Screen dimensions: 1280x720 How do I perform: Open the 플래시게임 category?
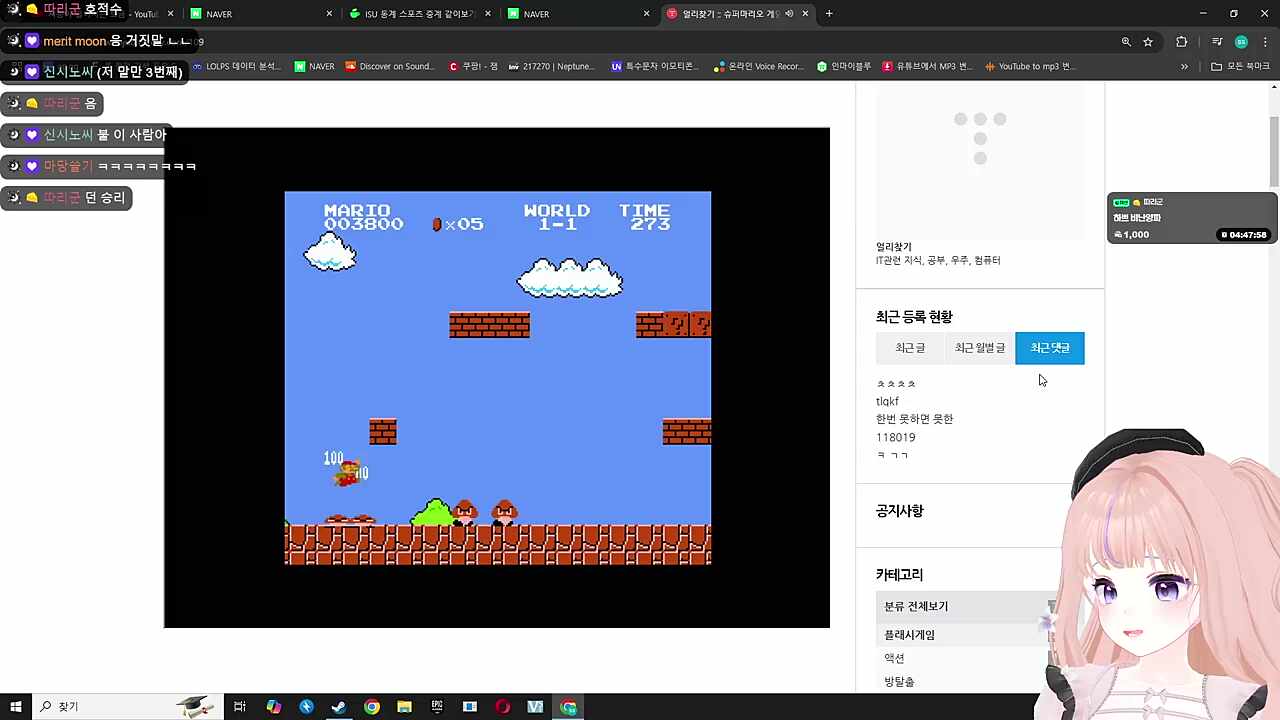coord(909,635)
